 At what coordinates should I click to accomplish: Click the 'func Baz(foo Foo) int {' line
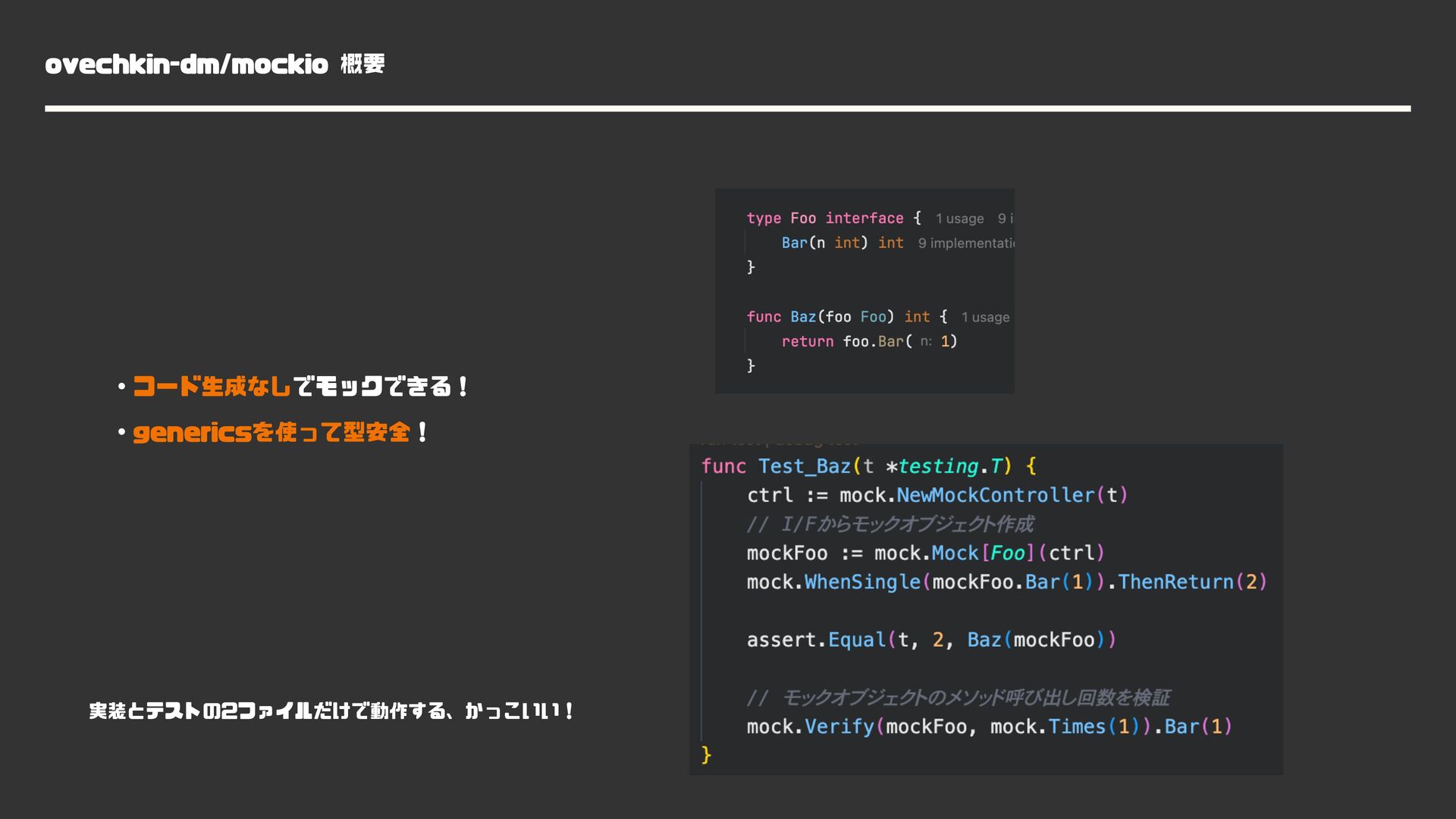847,317
